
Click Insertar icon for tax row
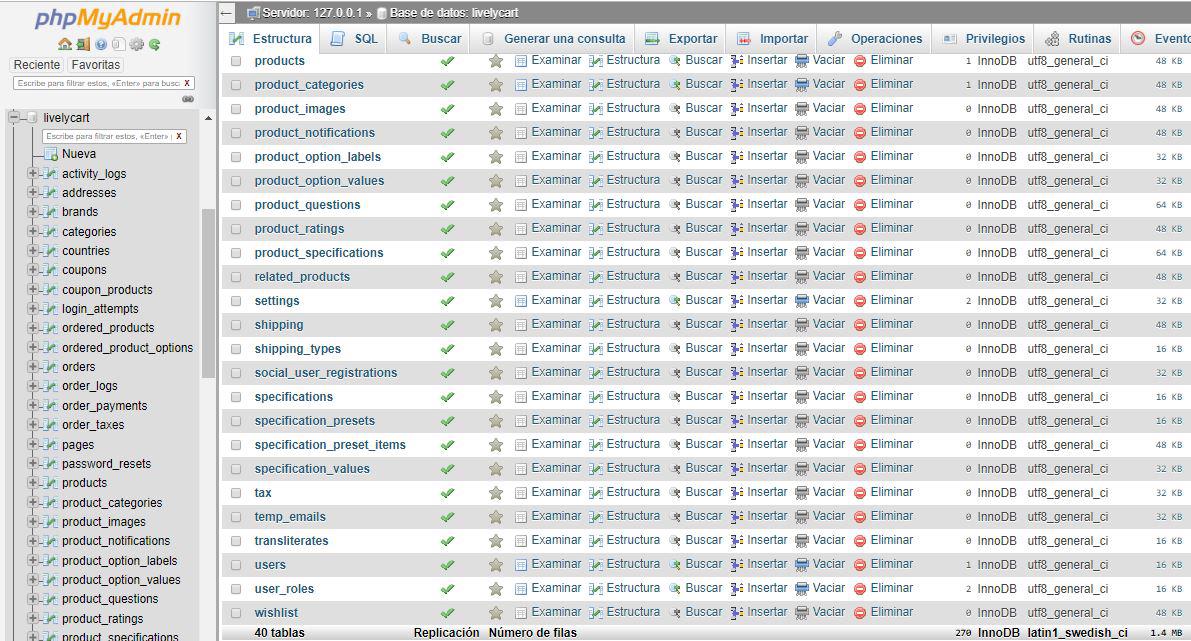tap(737, 493)
